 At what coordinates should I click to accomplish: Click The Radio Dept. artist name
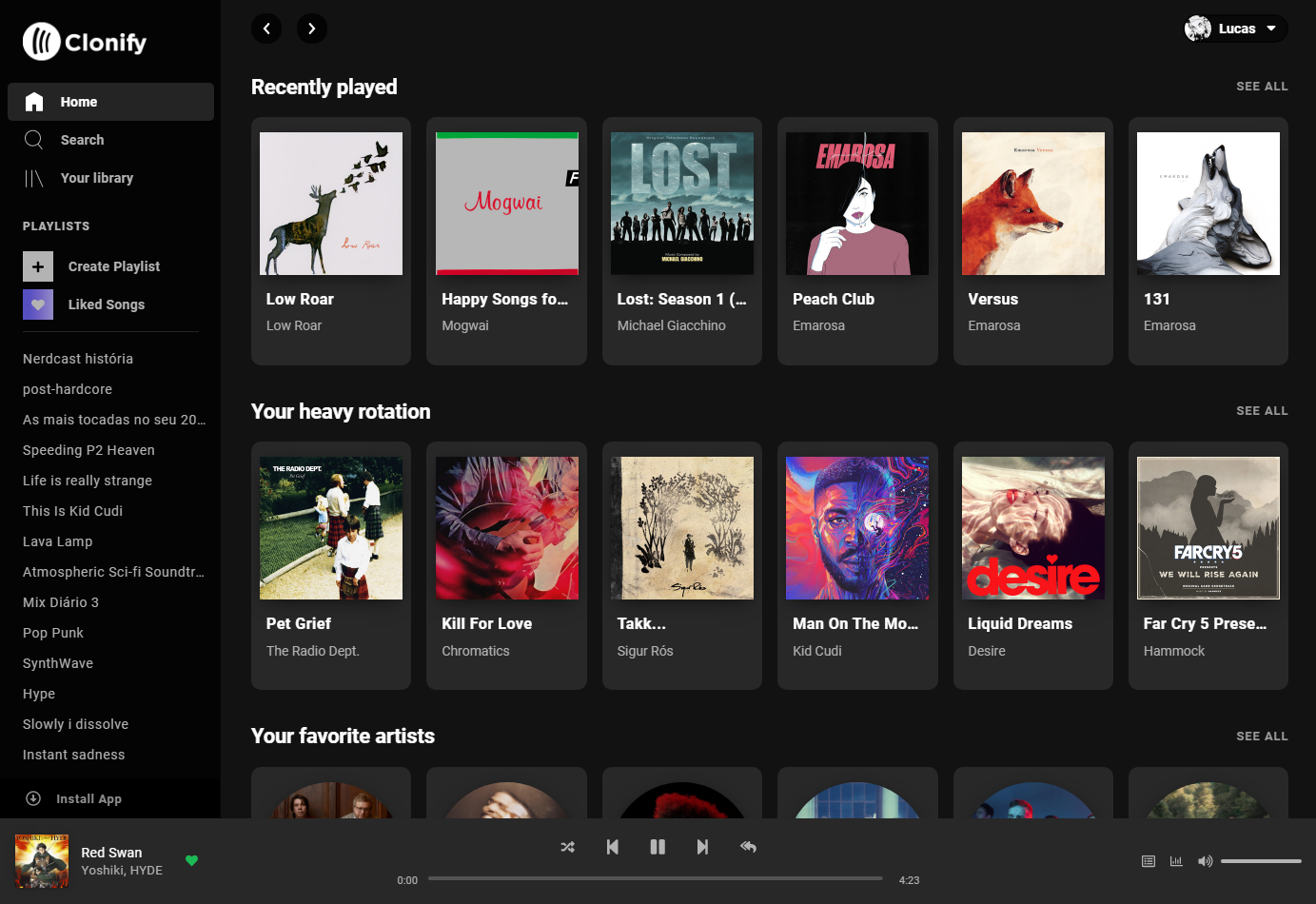click(x=313, y=651)
